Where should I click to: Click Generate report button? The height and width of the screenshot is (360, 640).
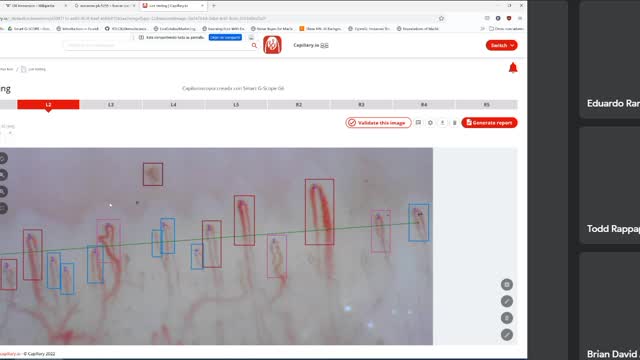(x=489, y=123)
